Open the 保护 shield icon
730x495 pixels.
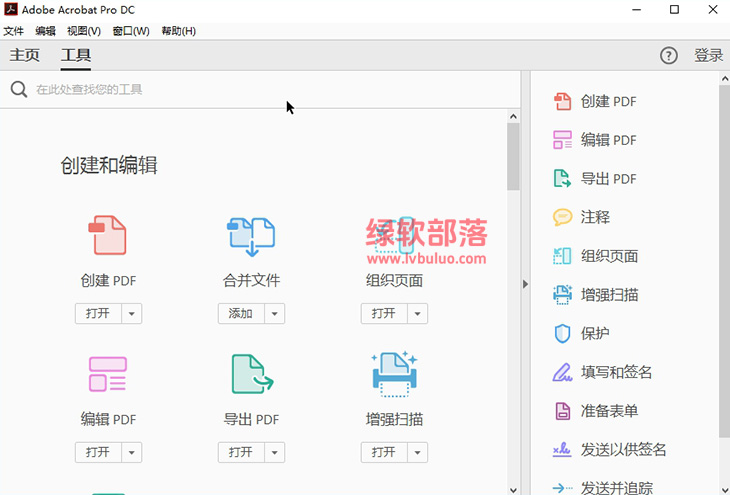pos(562,333)
